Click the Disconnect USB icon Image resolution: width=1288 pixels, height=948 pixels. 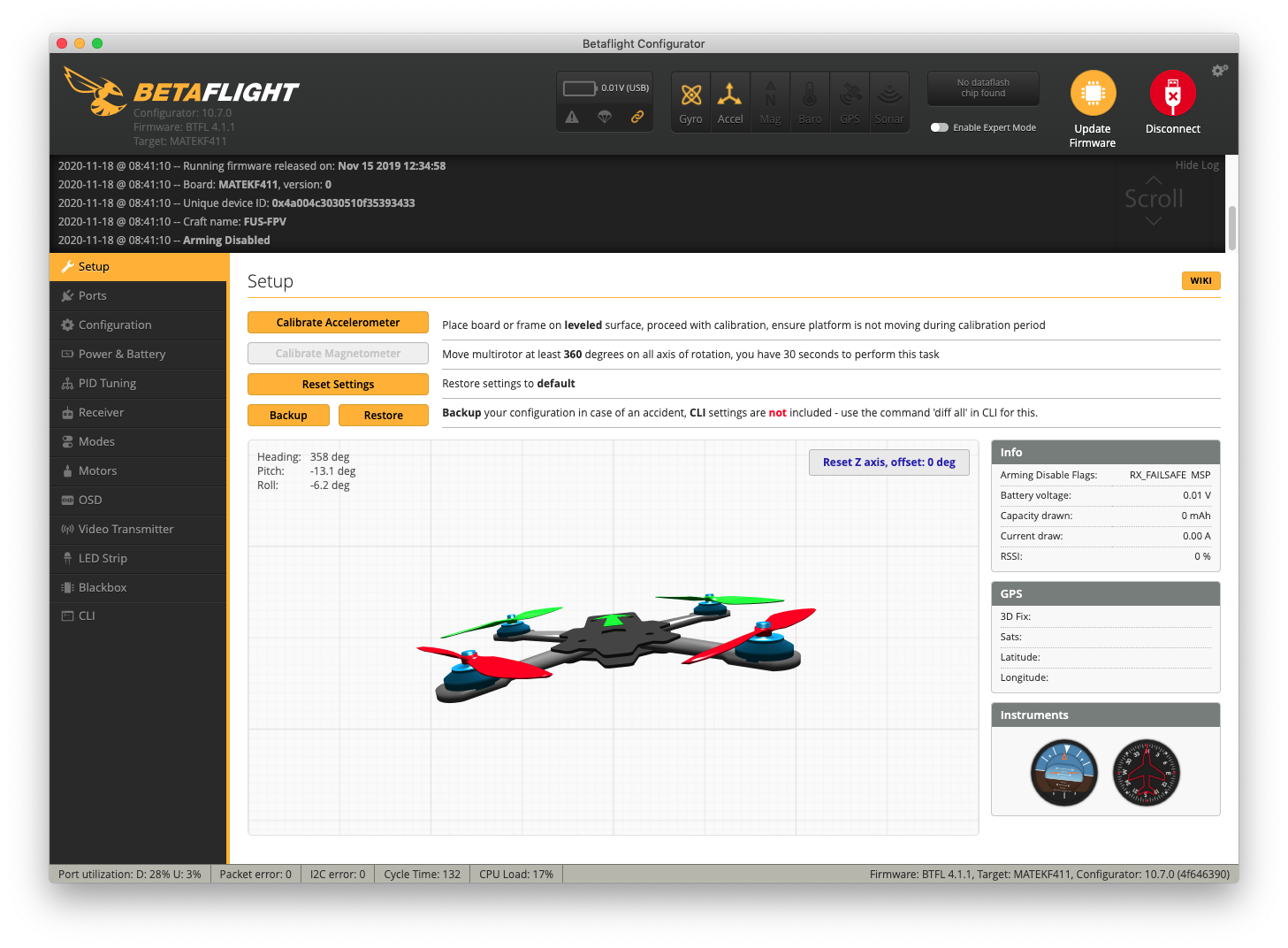click(x=1173, y=93)
